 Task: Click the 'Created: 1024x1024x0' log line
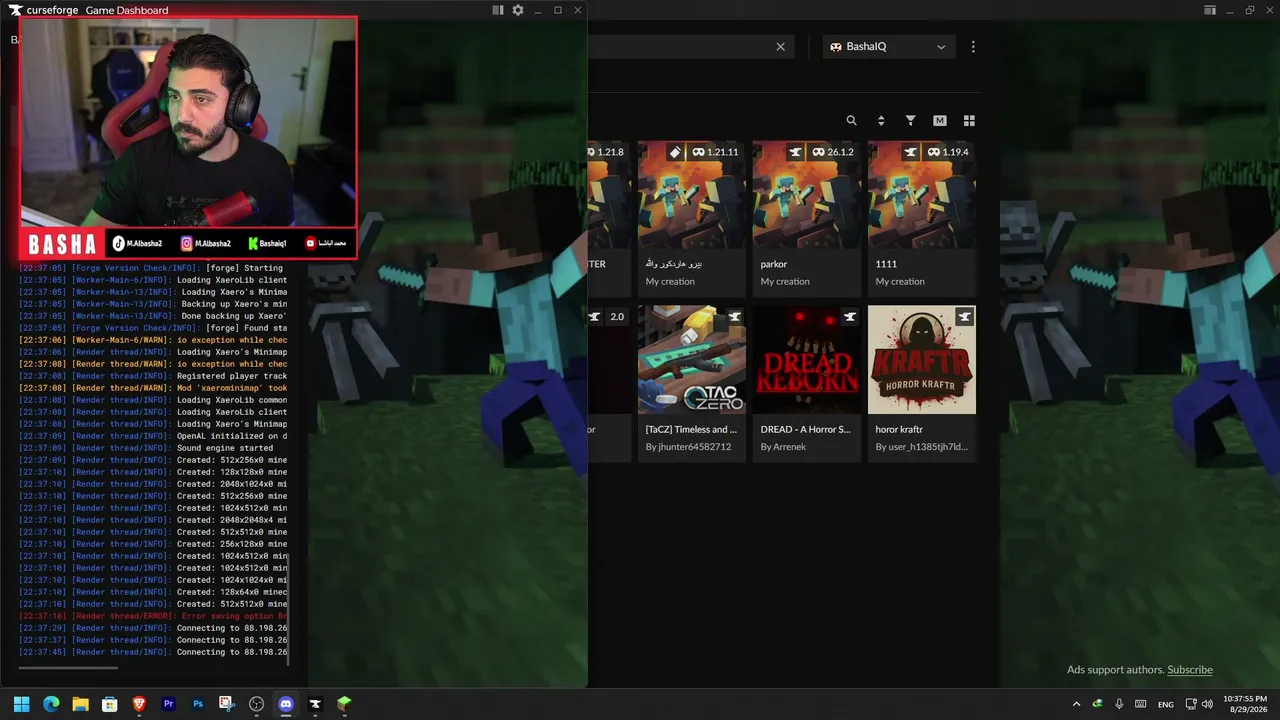(153, 580)
